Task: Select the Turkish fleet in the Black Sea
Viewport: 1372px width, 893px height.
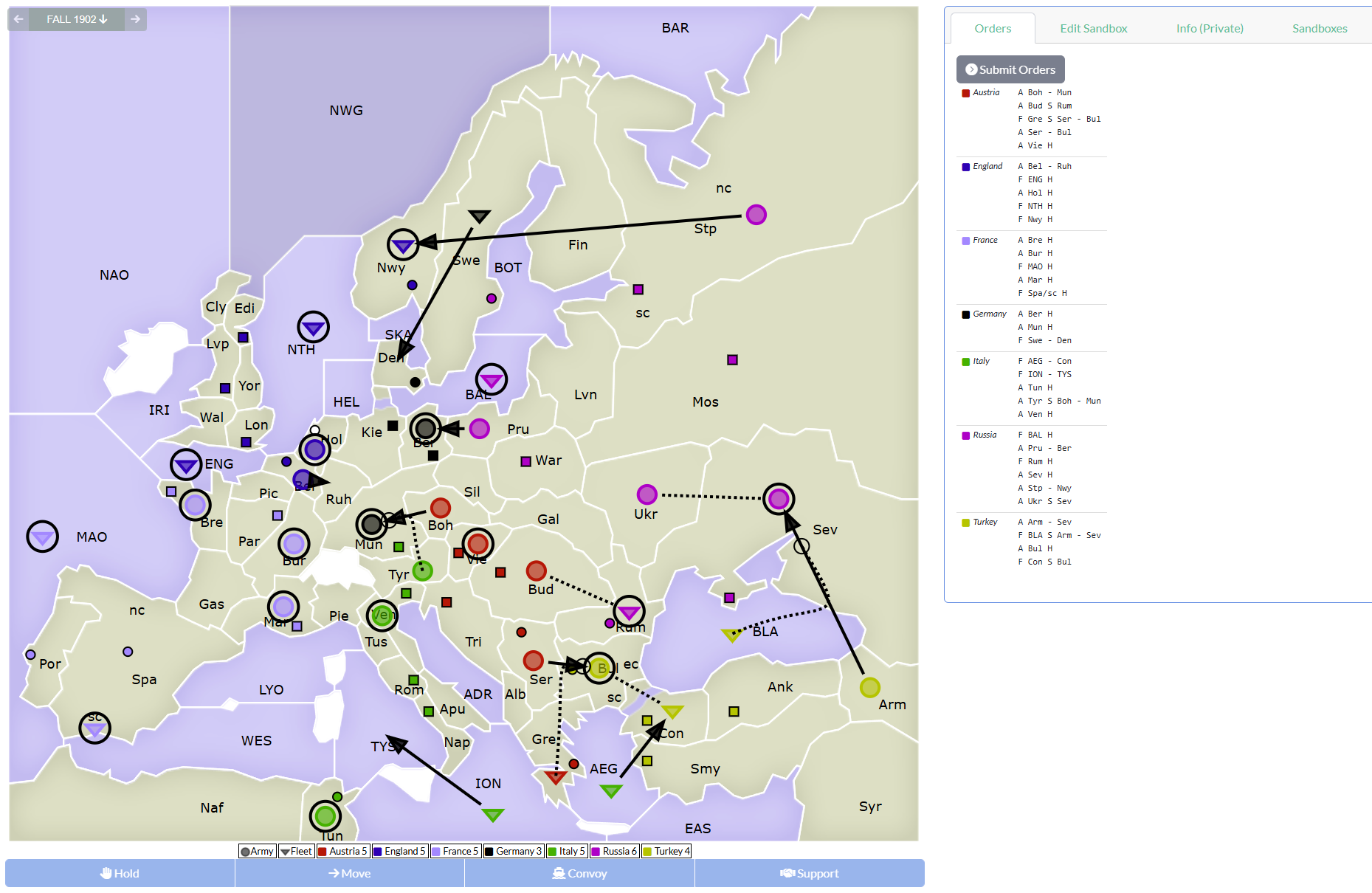Action: [x=731, y=635]
